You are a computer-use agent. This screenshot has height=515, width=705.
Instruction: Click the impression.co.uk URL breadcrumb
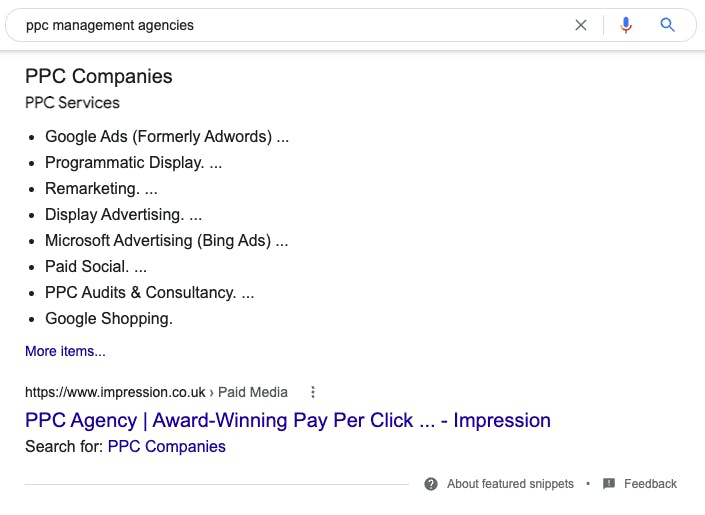pos(115,392)
